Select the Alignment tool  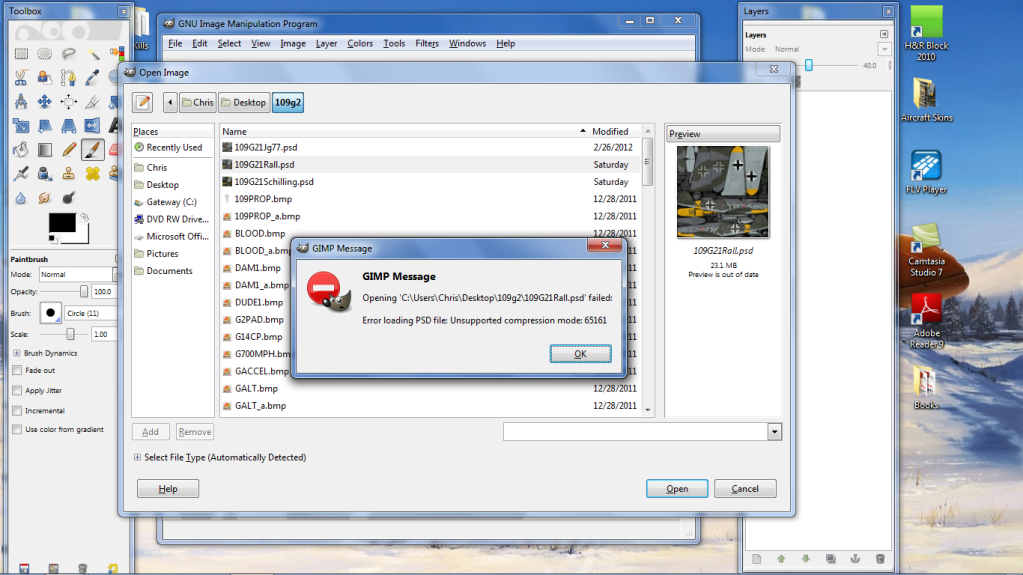[x=69, y=102]
